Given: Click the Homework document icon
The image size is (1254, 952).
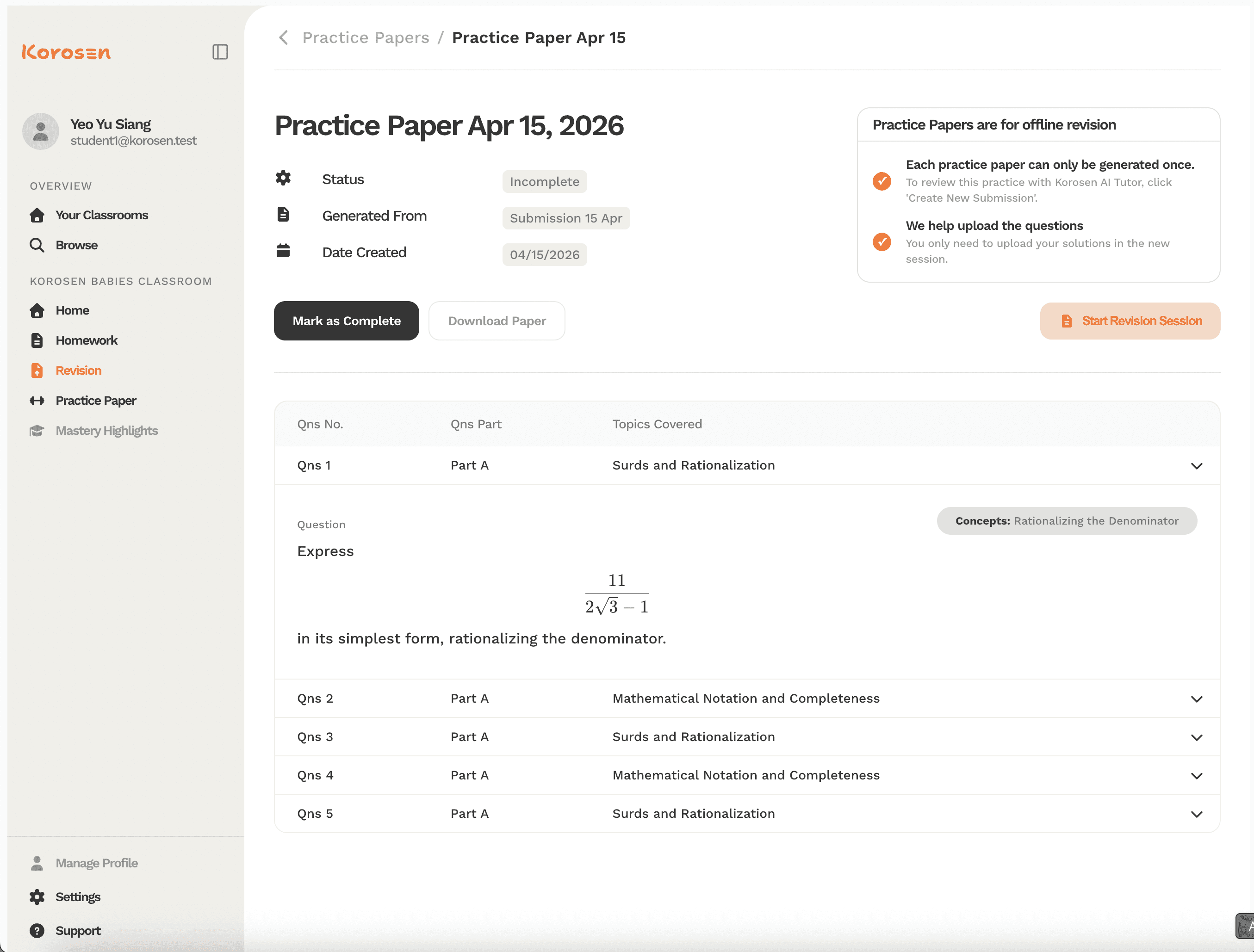Looking at the screenshot, I should point(37,340).
